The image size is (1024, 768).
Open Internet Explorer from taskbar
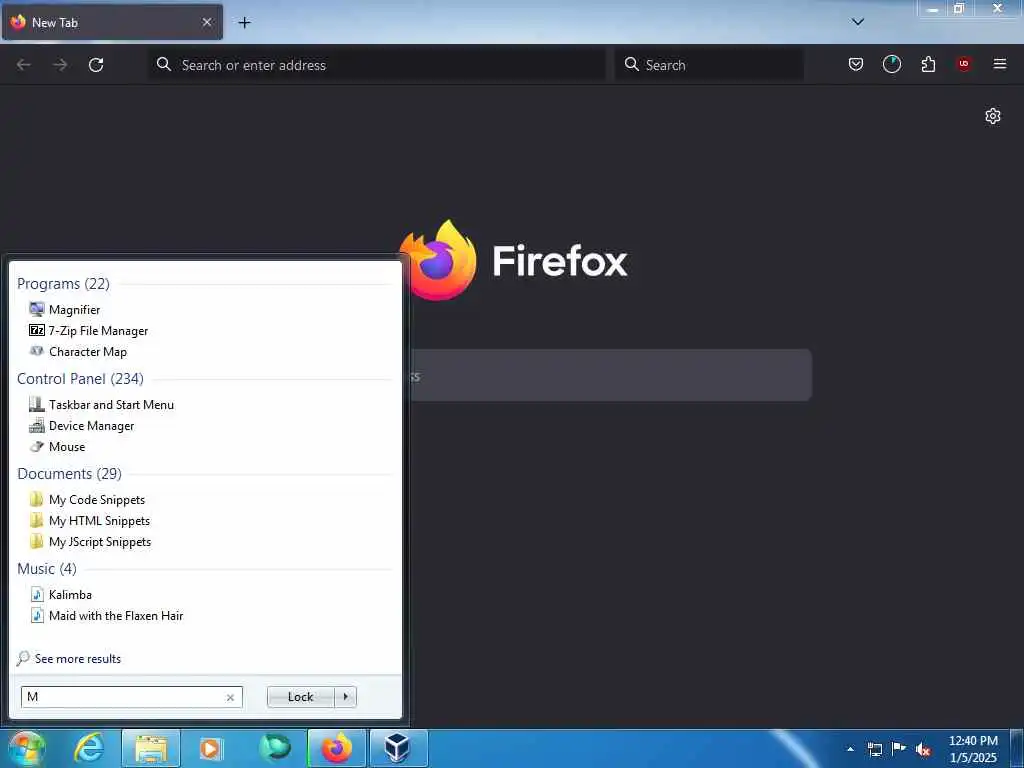click(89, 748)
